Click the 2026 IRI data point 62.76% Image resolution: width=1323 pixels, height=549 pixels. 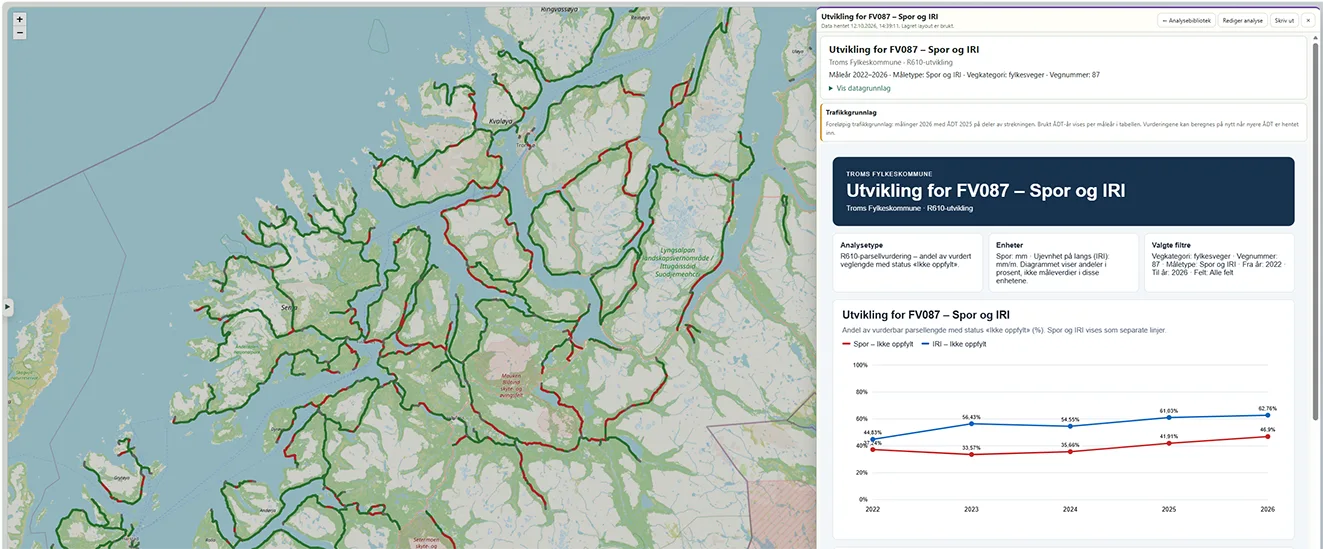1268,415
